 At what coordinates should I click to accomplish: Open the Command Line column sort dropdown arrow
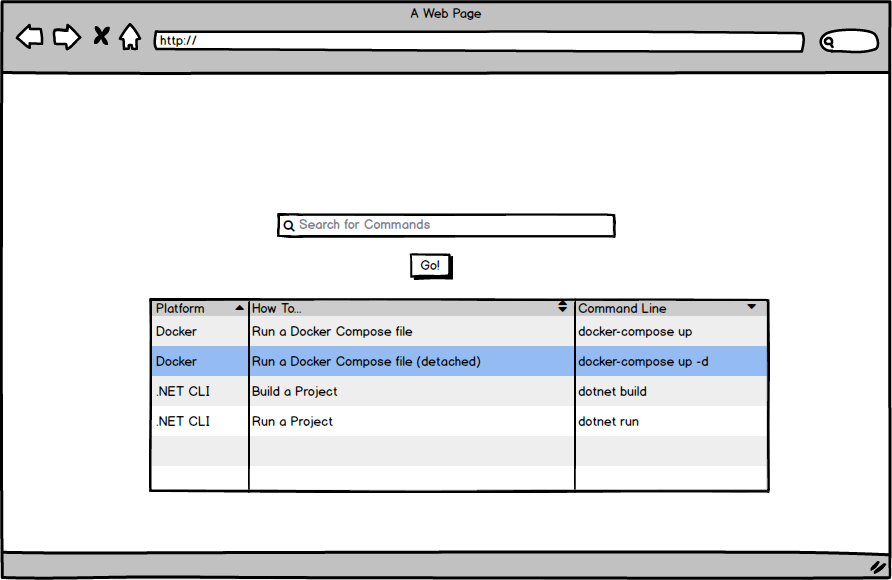[751, 308]
